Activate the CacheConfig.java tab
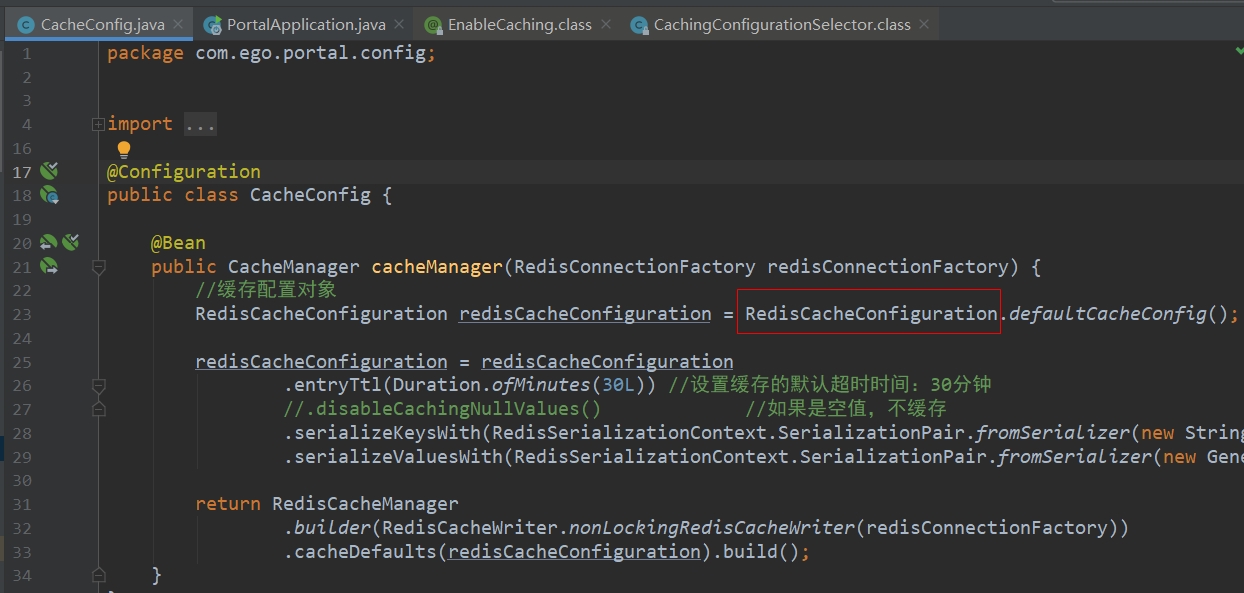The width and height of the screenshot is (1244, 593). (101, 25)
